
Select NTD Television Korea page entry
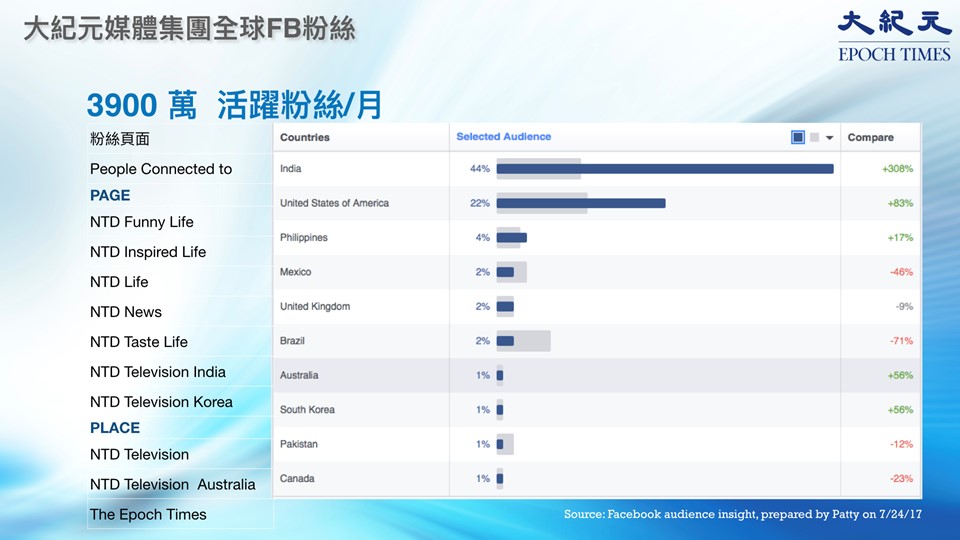point(161,402)
